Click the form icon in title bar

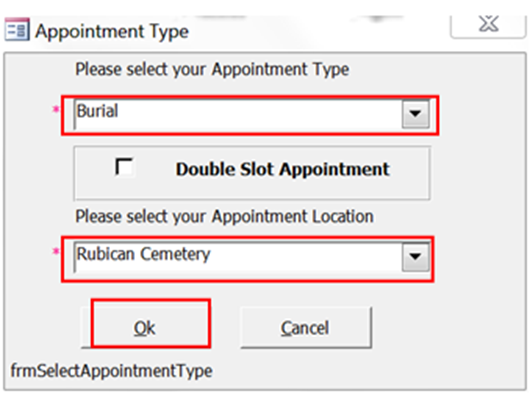point(17,30)
